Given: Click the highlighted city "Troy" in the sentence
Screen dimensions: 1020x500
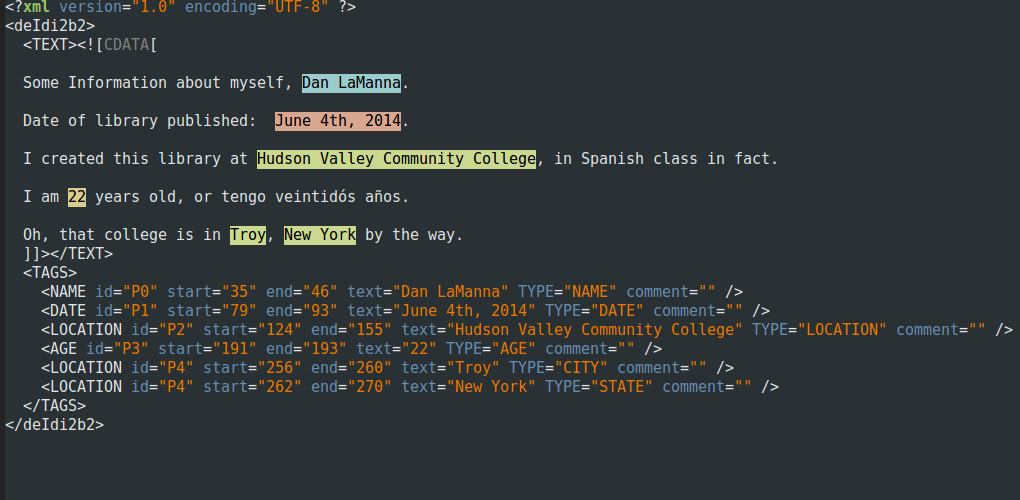Looking at the screenshot, I should pyautogui.click(x=248, y=235).
